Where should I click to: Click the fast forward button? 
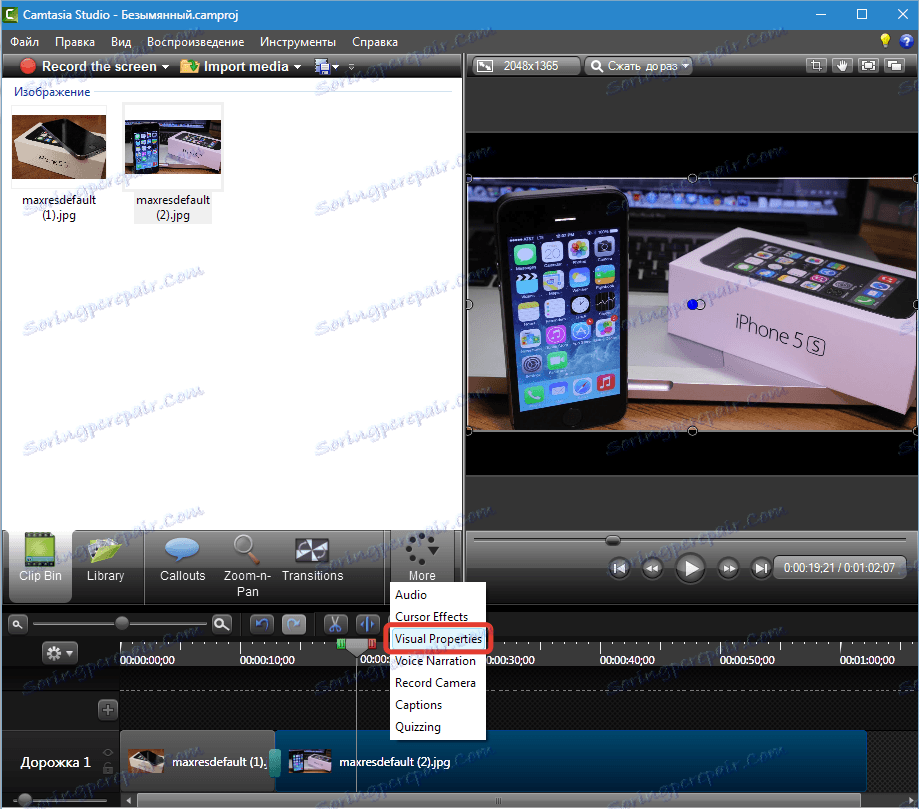[728, 568]
